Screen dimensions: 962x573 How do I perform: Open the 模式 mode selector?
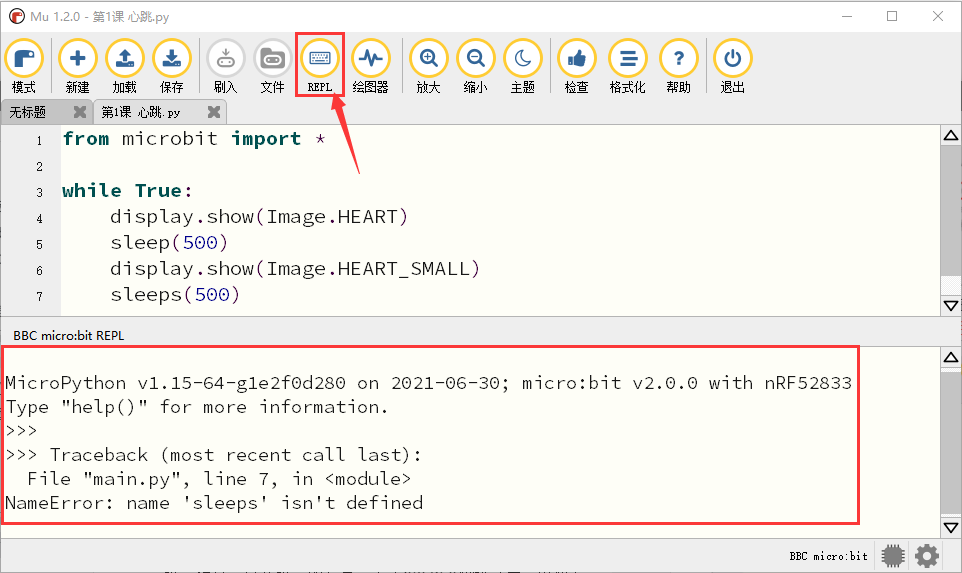coord(24,66)
